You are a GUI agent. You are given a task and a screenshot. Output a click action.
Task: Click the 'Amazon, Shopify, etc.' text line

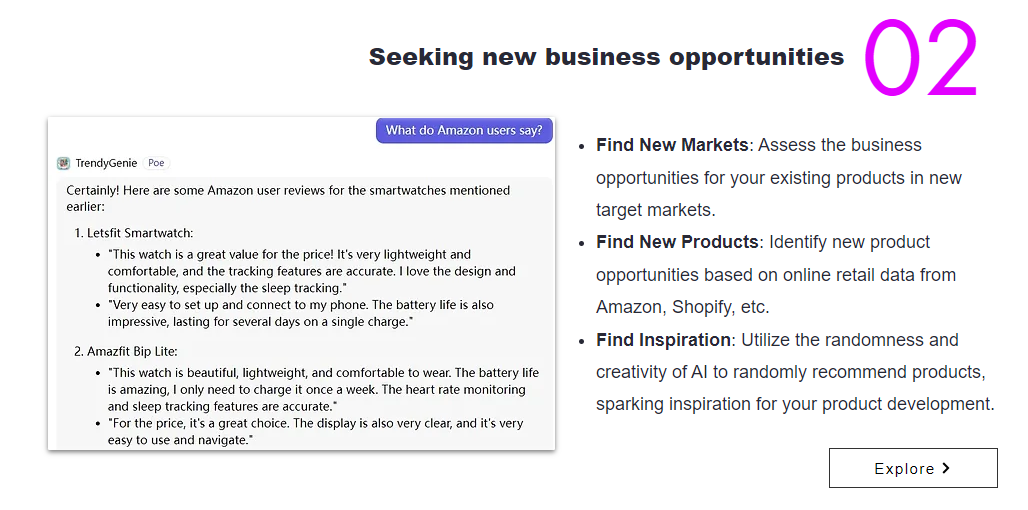click(x=682, y=307)
